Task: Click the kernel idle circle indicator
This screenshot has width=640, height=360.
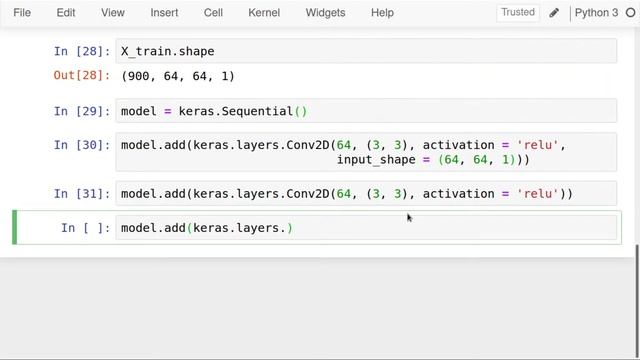Action: (x=631, y=13)
